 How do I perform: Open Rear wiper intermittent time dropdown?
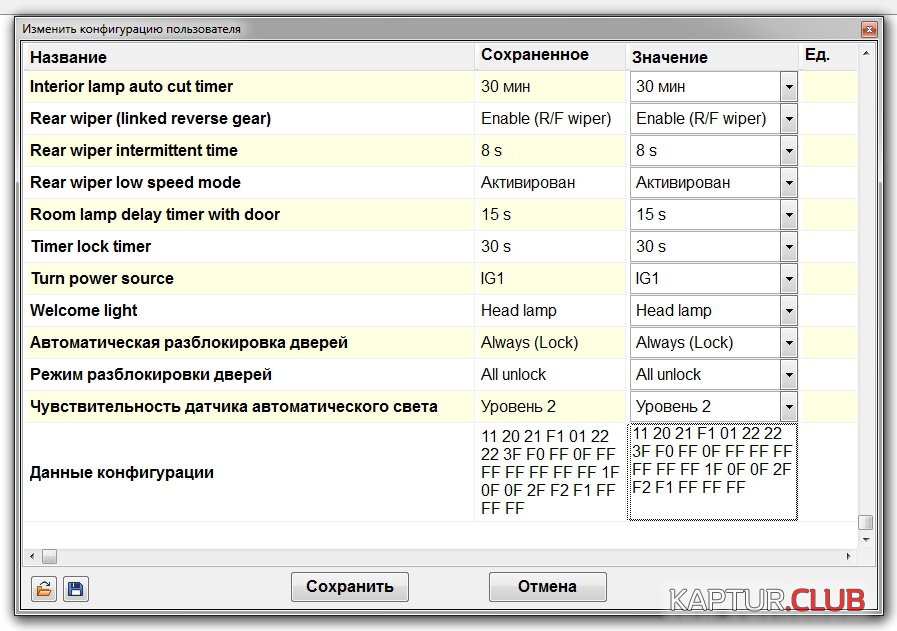pos(788,151)
